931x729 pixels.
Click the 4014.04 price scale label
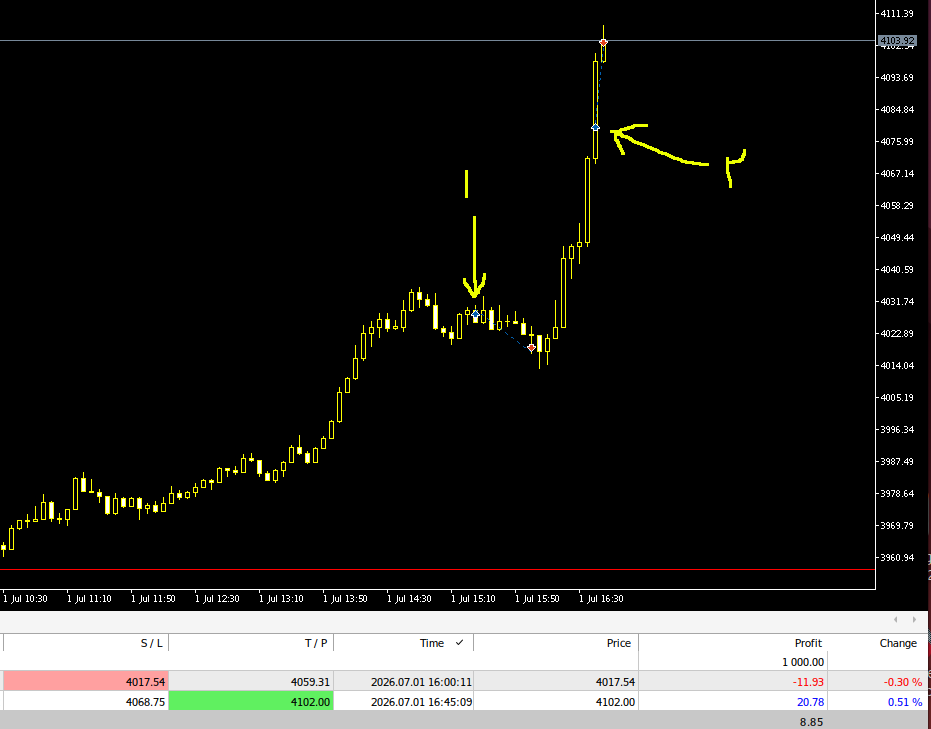(897, 365)
